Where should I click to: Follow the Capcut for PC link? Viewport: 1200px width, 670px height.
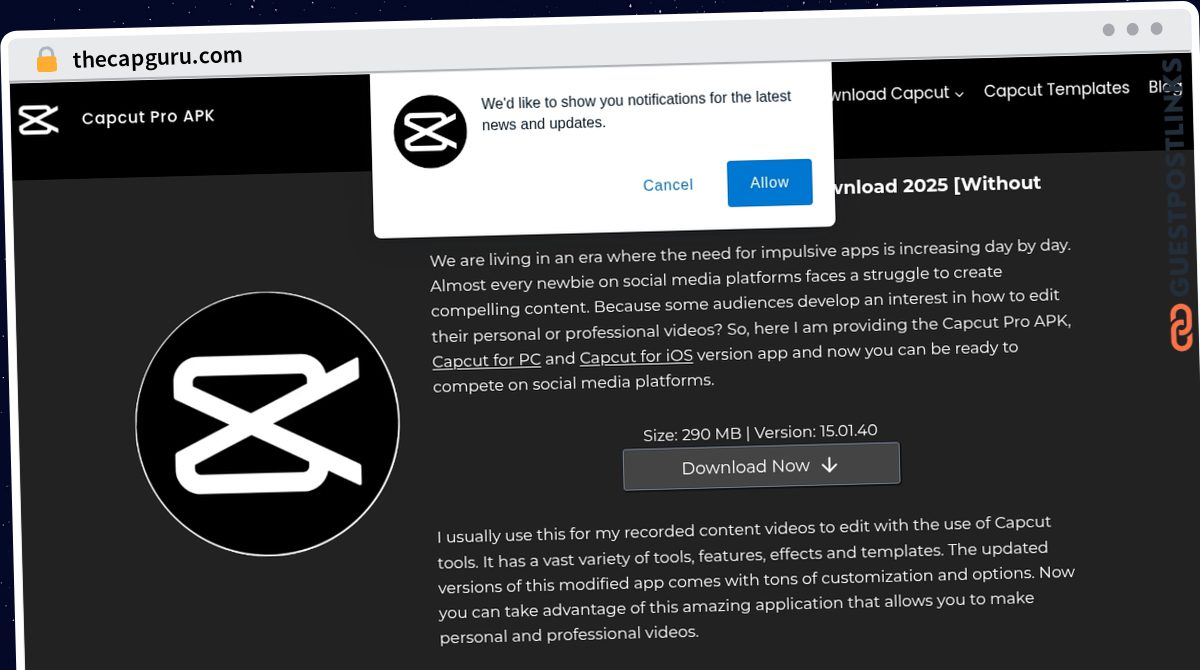point(486,360)
